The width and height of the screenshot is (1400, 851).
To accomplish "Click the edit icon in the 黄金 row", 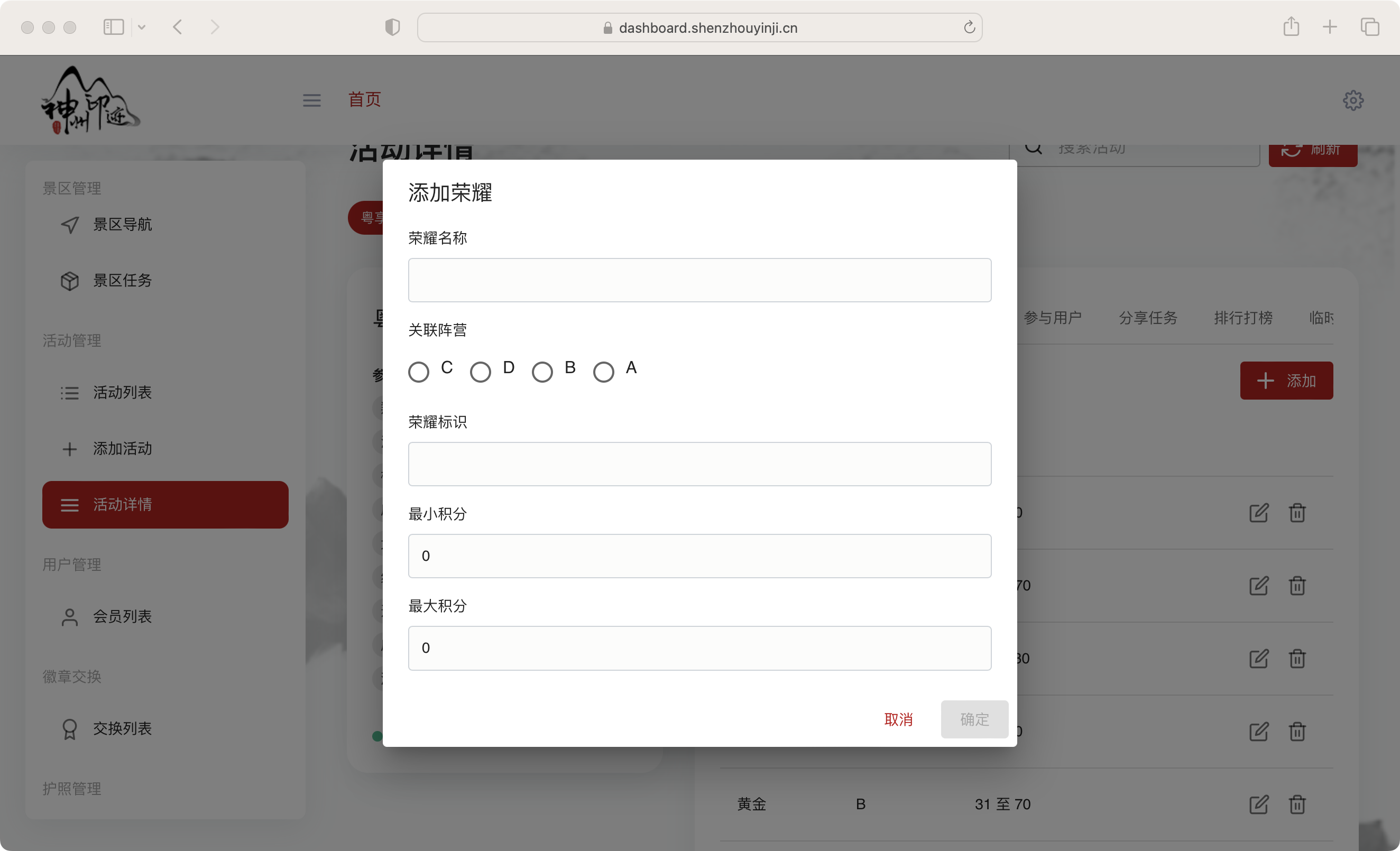I will 1258,804.
